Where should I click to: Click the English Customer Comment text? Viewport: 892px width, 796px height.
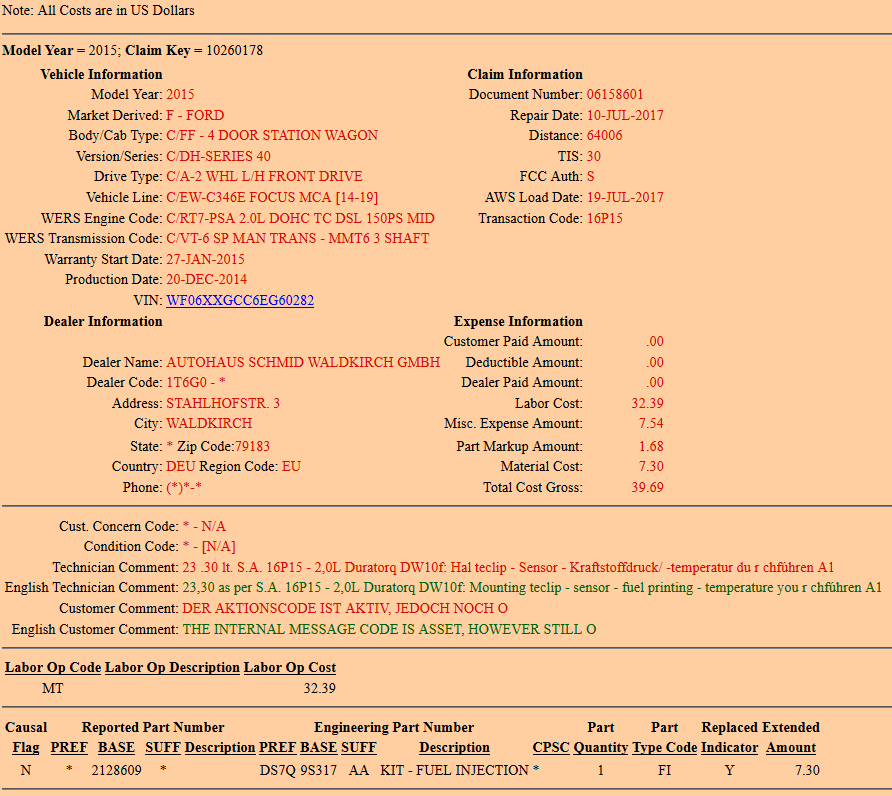[x=389, y=629]
